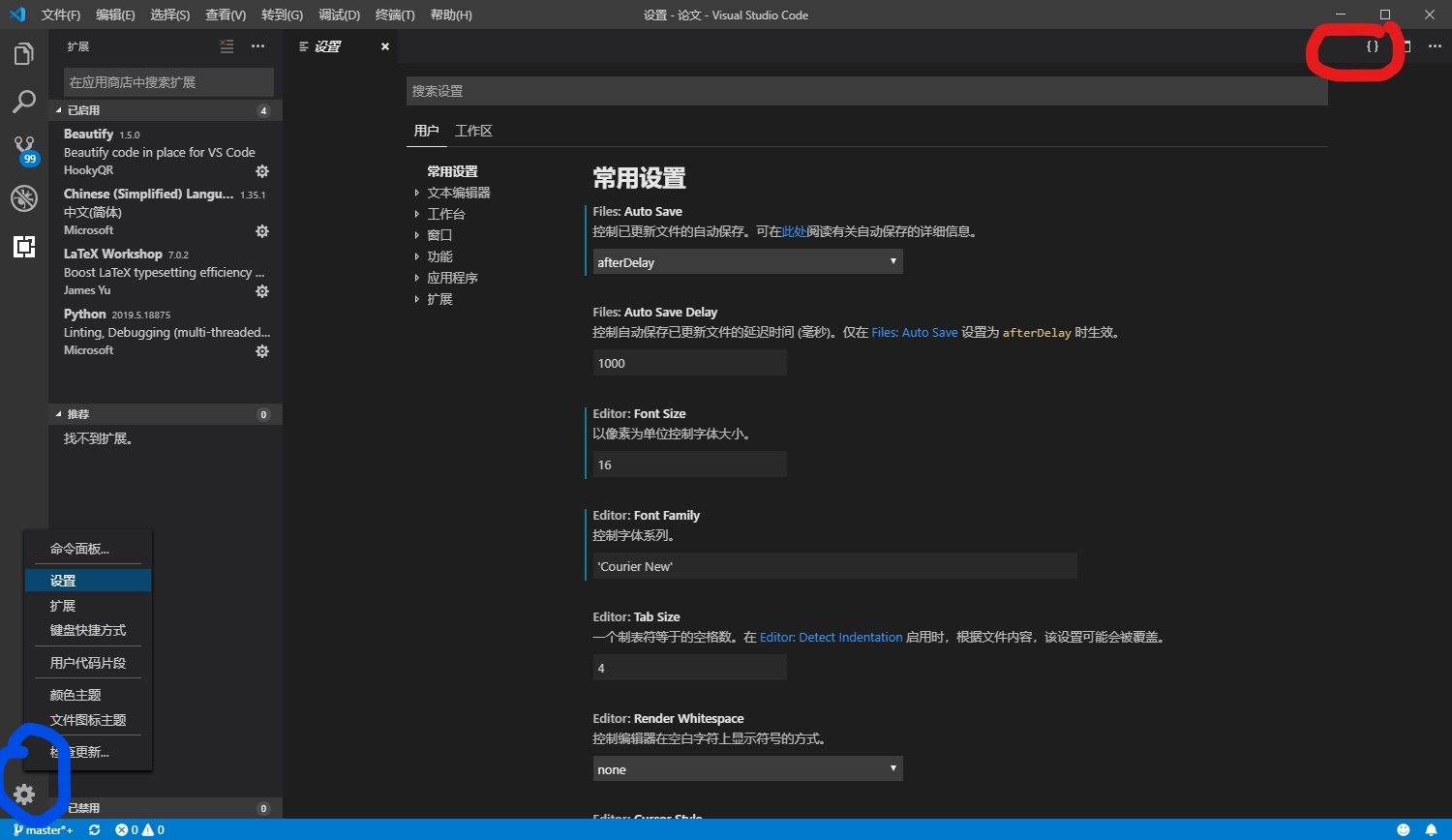Choose 命令面板... from the gear menu

click(88, 549)
